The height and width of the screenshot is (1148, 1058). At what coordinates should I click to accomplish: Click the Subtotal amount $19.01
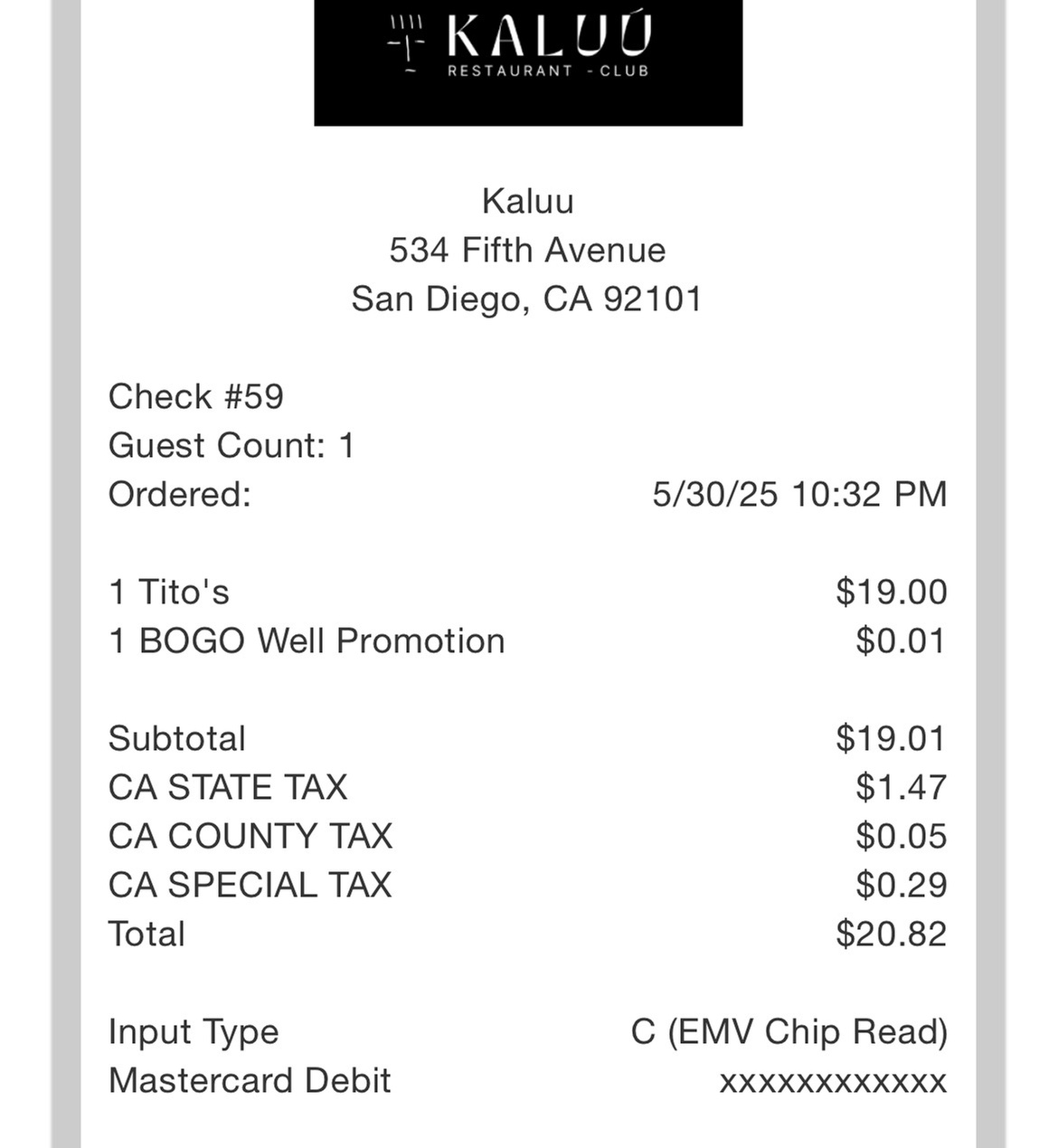pos(892,738)
